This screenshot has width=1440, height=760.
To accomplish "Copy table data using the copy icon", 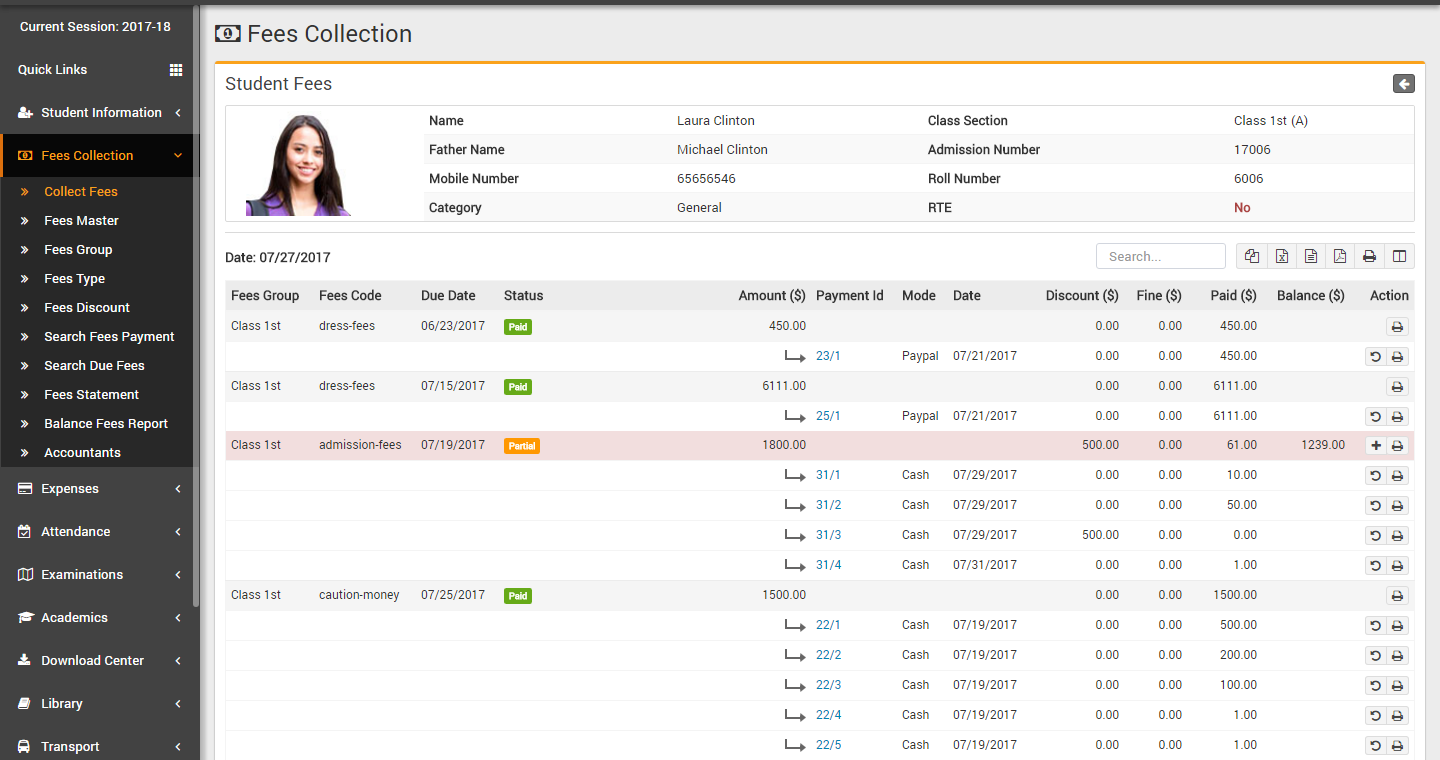I will coord(1251,256).
